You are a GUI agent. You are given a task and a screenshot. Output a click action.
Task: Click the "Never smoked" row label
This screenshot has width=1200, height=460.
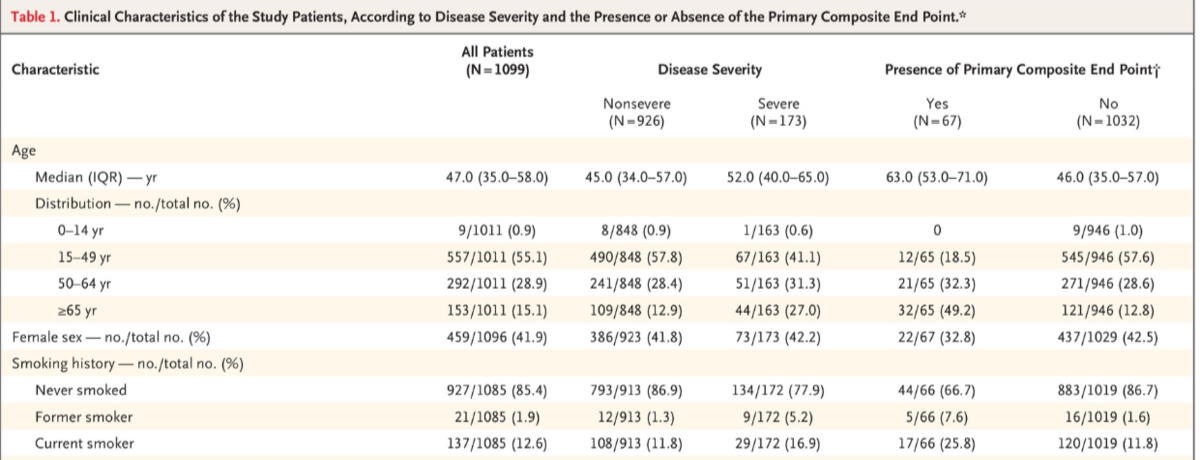click(x=80, y=389)
